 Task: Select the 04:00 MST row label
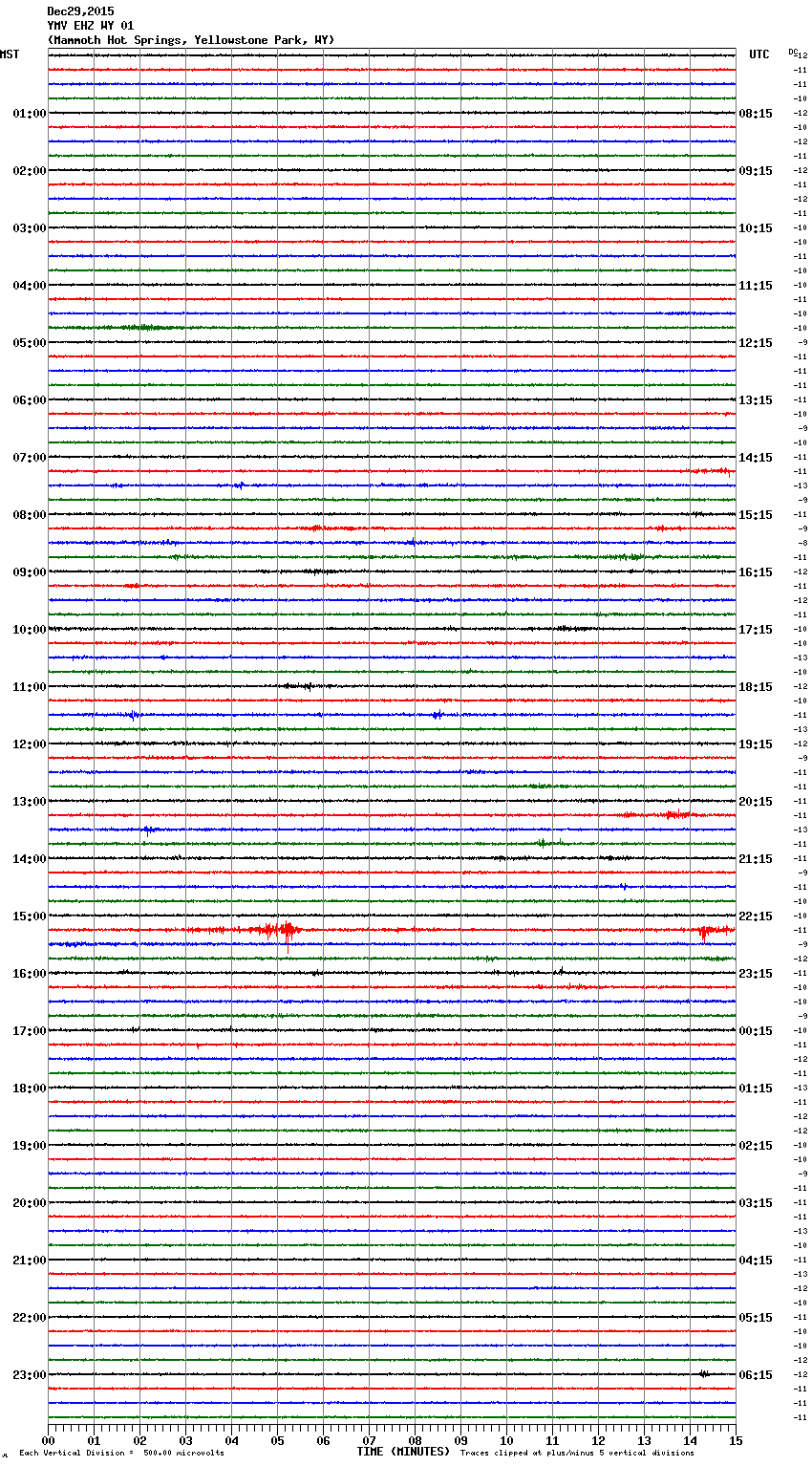point(29,285)
